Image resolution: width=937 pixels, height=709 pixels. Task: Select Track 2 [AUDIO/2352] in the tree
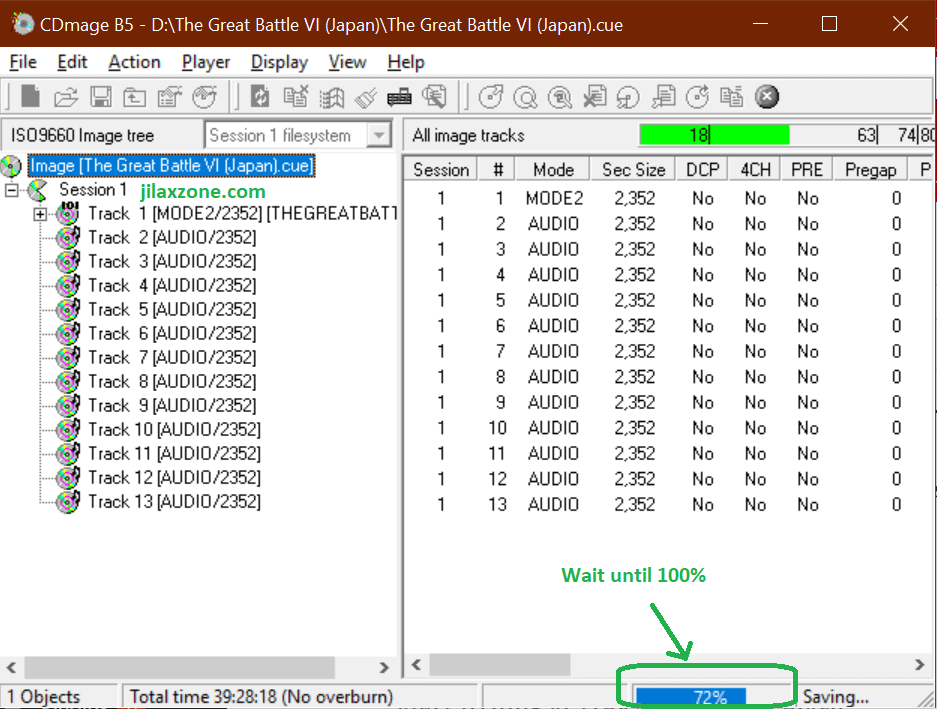tap(172, 237)
